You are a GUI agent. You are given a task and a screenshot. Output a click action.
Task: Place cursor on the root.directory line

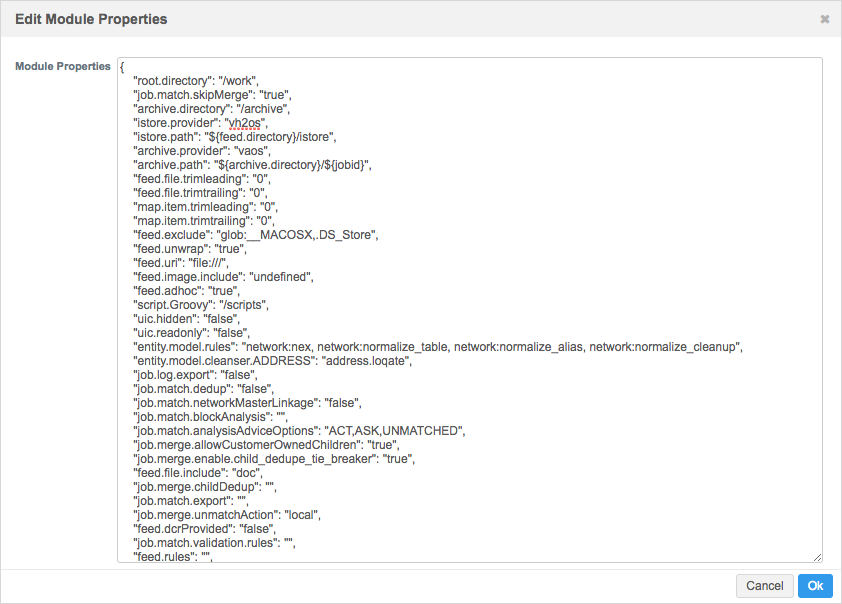(198, 80)
